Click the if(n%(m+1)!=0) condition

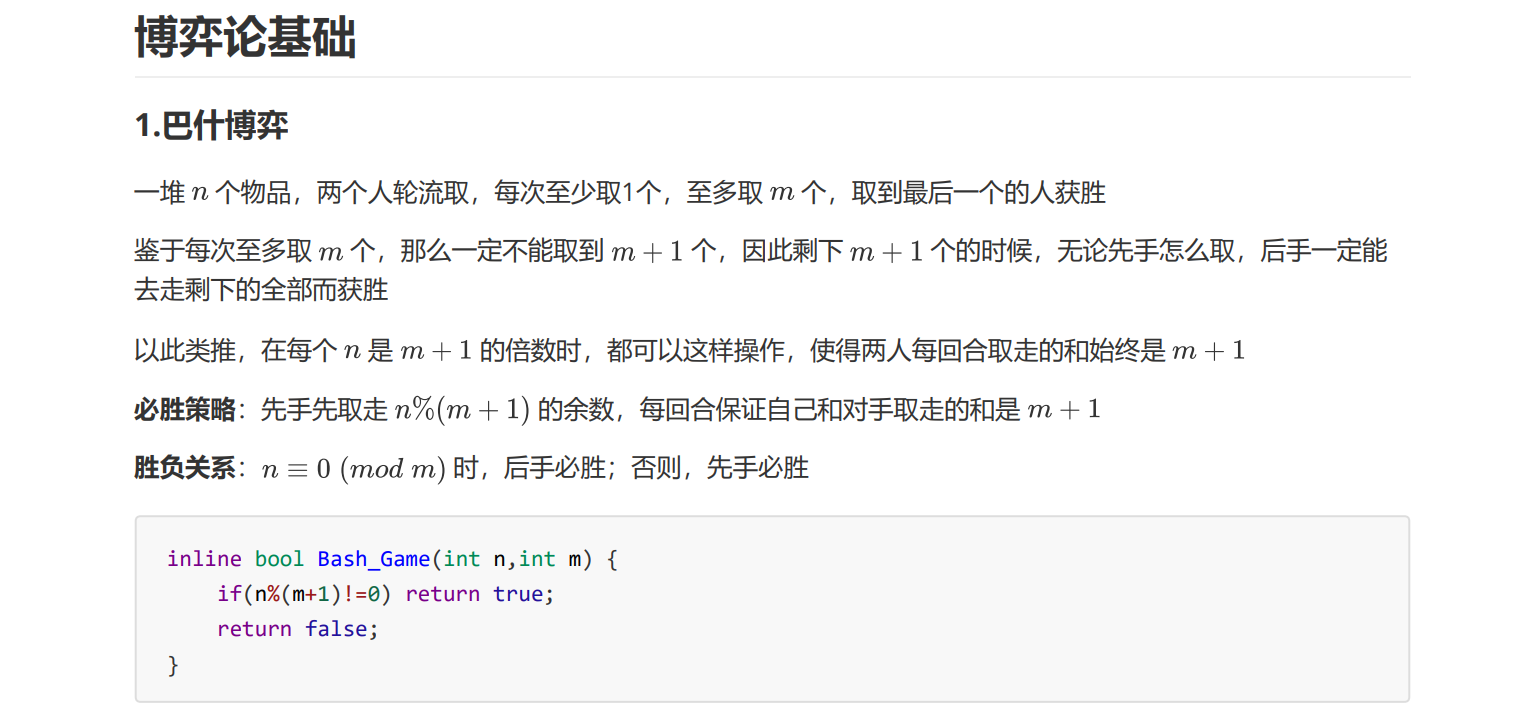pyautogui.click(x=304, y=594)
